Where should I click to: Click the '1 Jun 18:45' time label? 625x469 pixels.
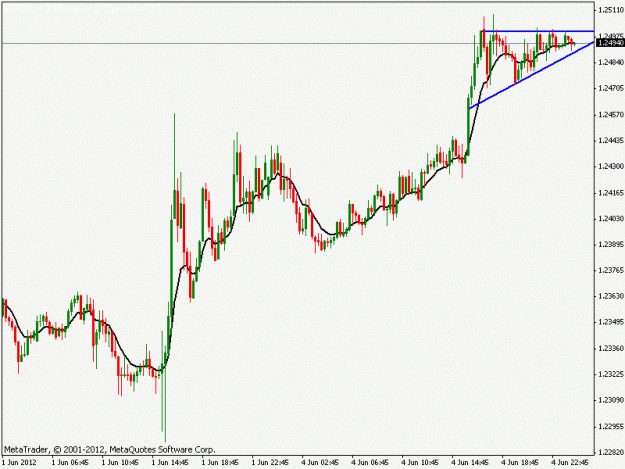[x=220, y=463]
